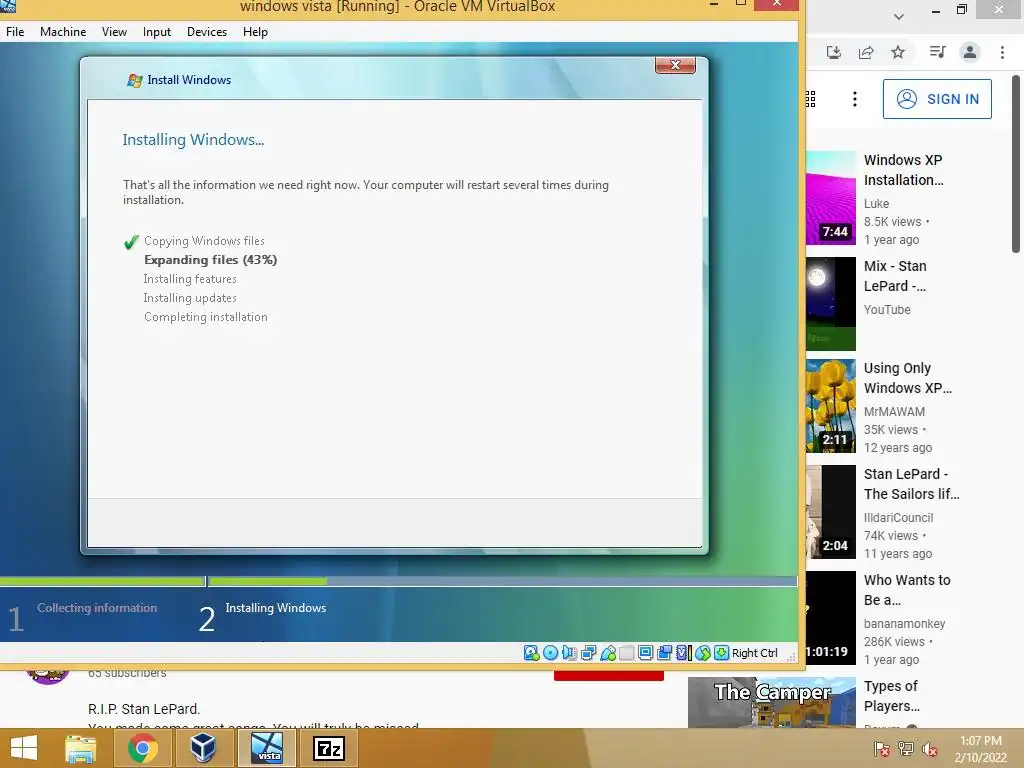Screen dimensions: 1024x768
Task: Click the YouTube page scrollbar
Action: 1016,163
